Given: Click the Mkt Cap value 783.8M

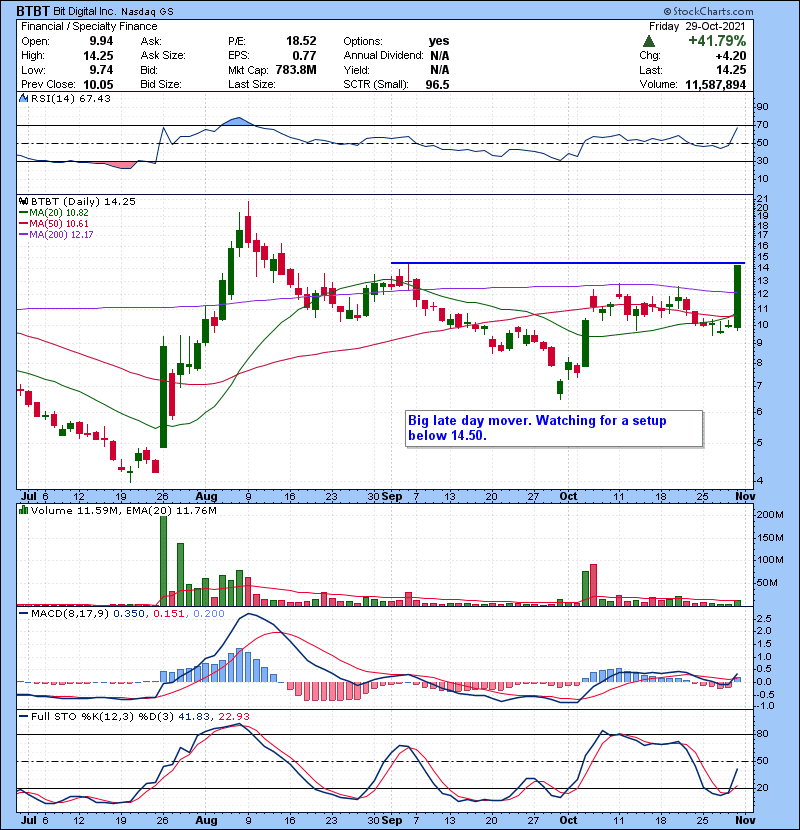Looking at the screenshot, I should tap(296, 70).
